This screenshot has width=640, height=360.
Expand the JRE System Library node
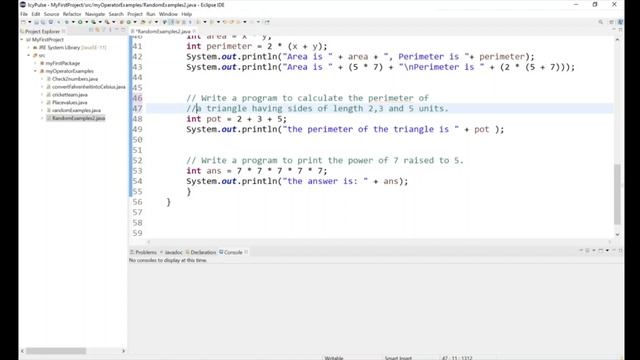coord(29,47)
